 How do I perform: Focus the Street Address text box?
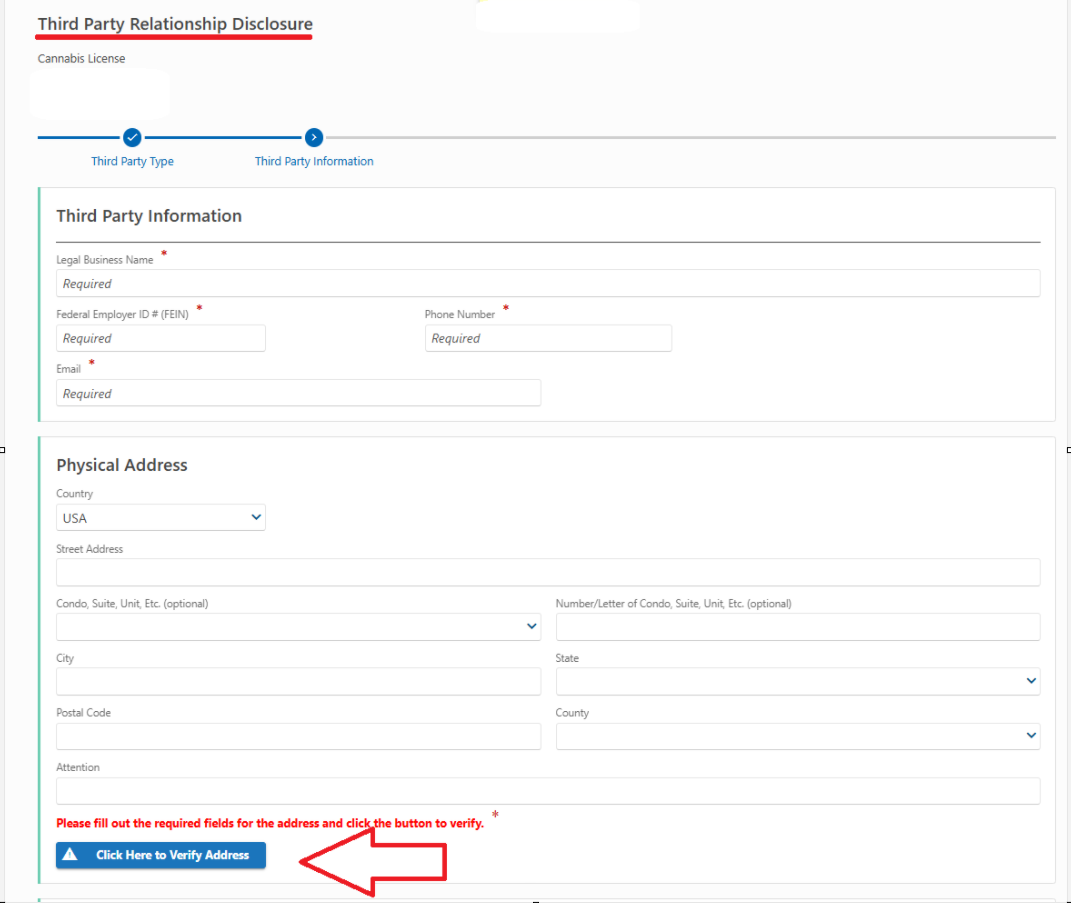[x=547, y=573]
